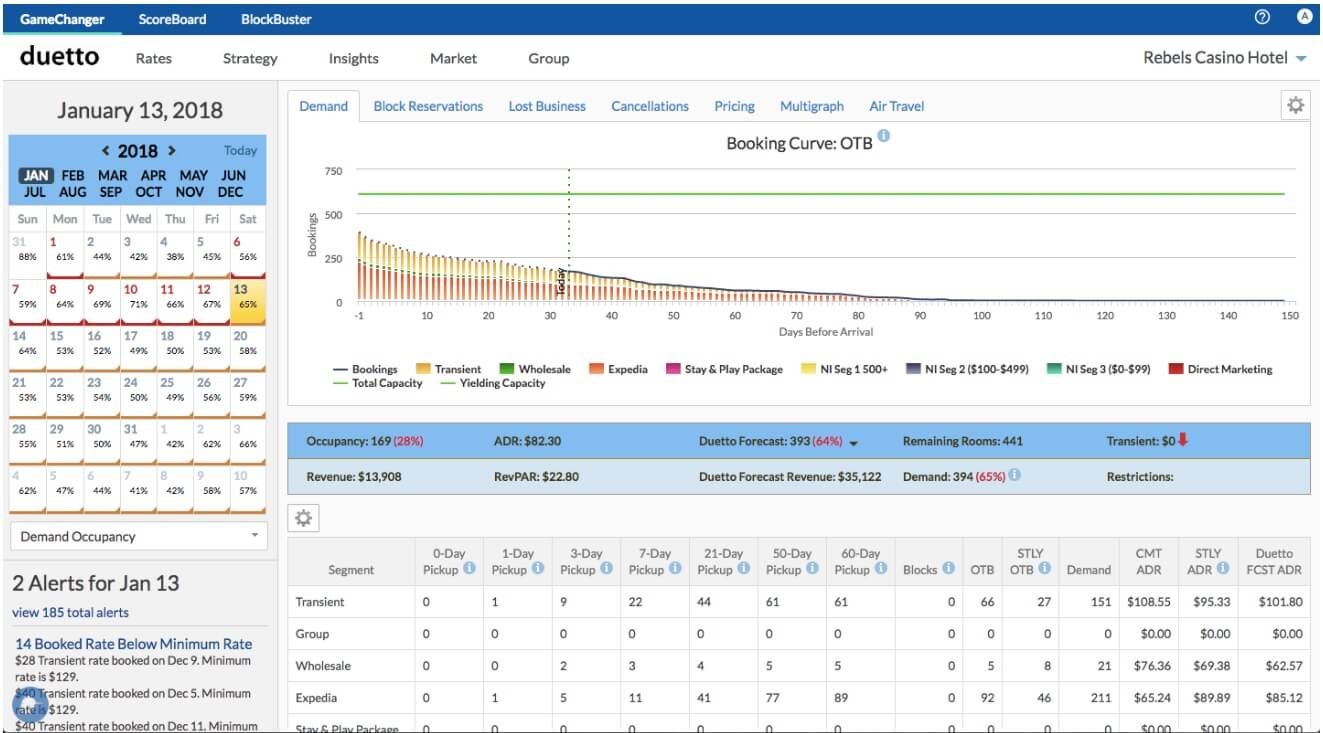Open the help question mark icon
1323x733 pixels.
[x=1262, y=17]
